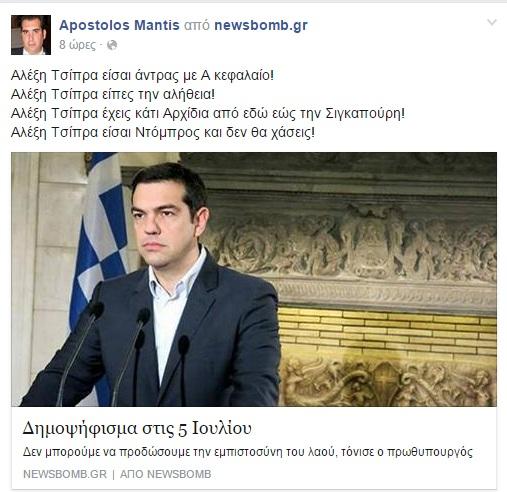This screenshot has height=492, width=507.
Task: Open the post options chevron menu
Action: (x=492, y=23)
